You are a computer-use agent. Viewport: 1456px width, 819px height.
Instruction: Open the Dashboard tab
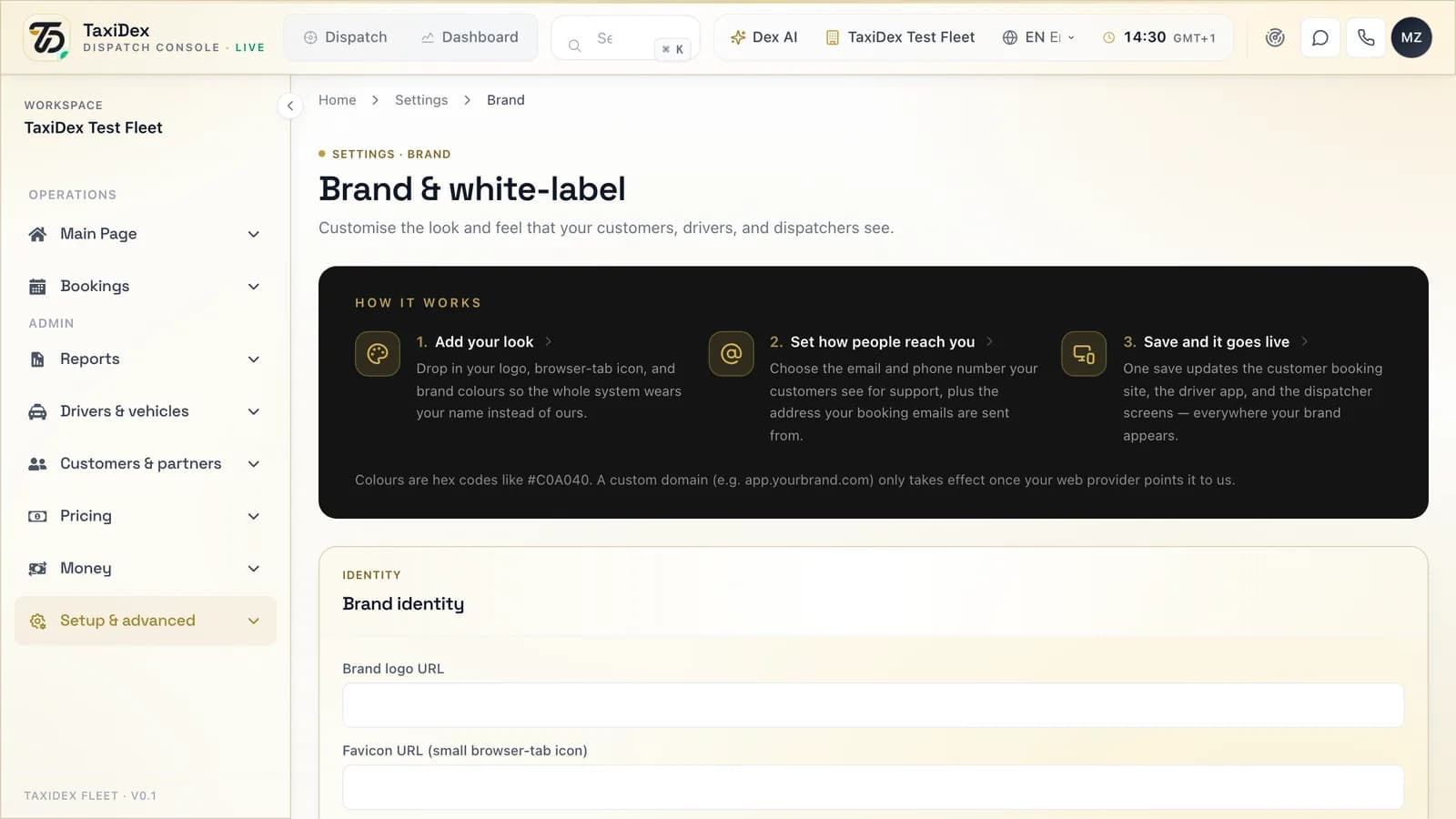(x=470, y=37)
